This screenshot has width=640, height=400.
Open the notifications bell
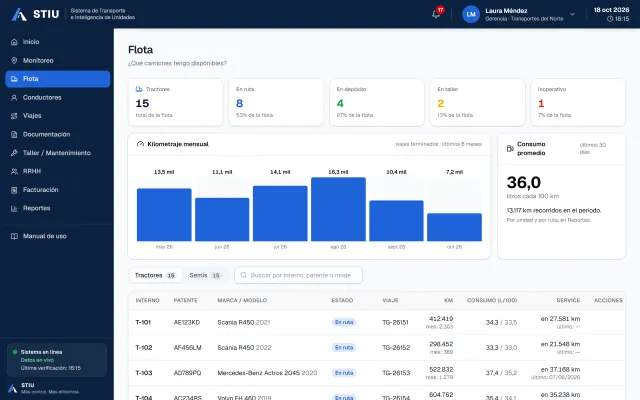[x=436, y=14]
